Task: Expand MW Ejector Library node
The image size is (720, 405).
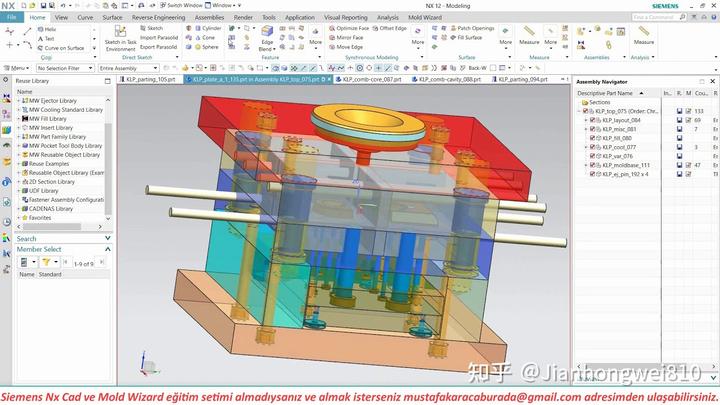Action: pos(19,101)
